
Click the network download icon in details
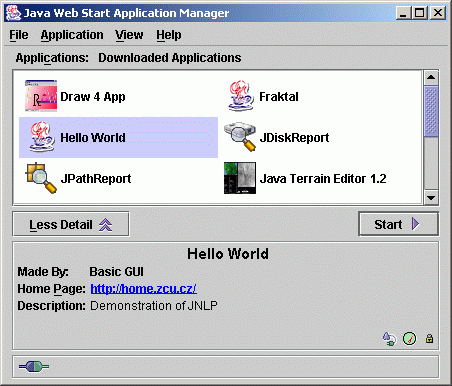click(x=389, y=339)
